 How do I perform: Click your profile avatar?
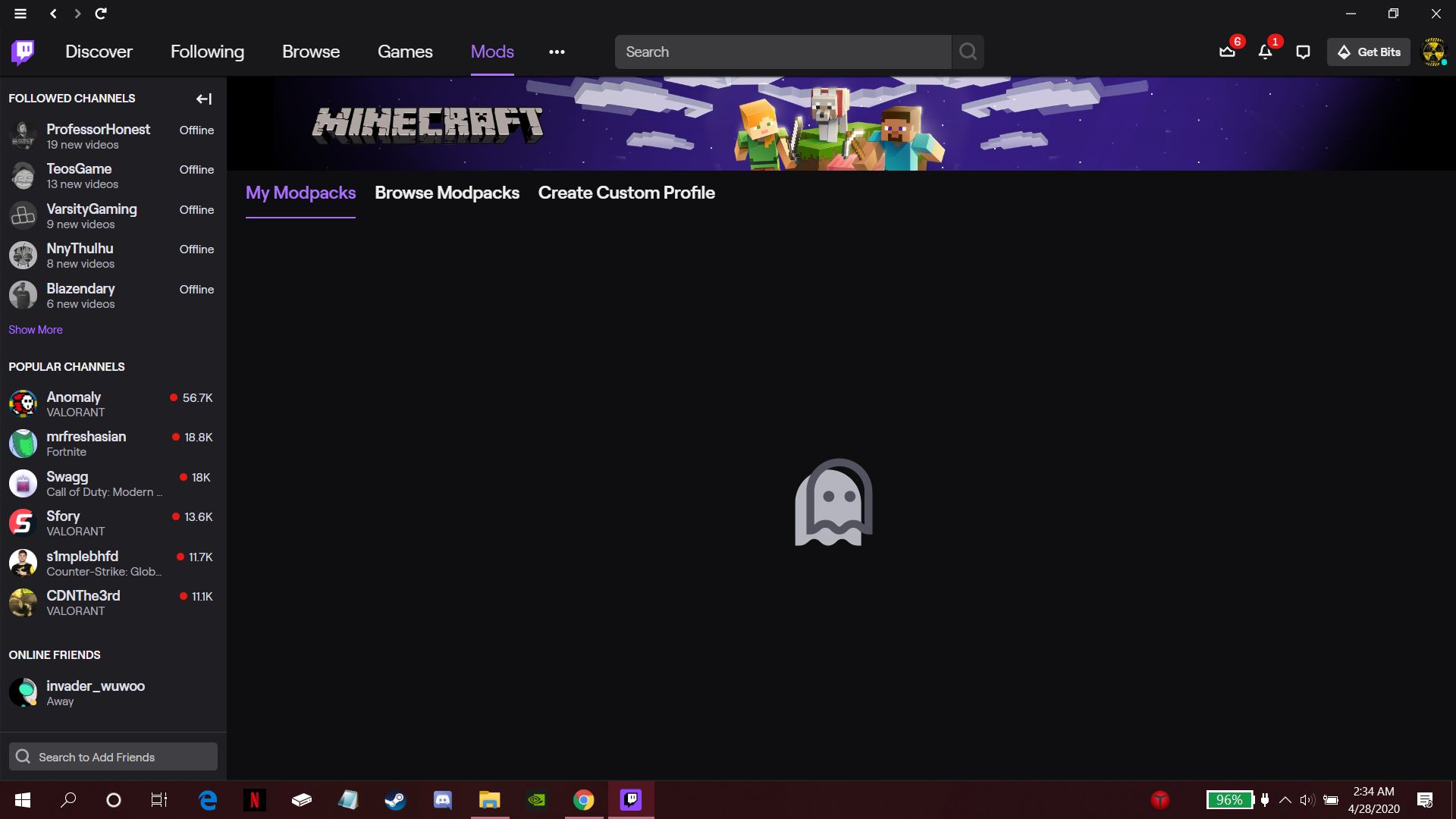pyautogui.click(x=1433, y=52)
